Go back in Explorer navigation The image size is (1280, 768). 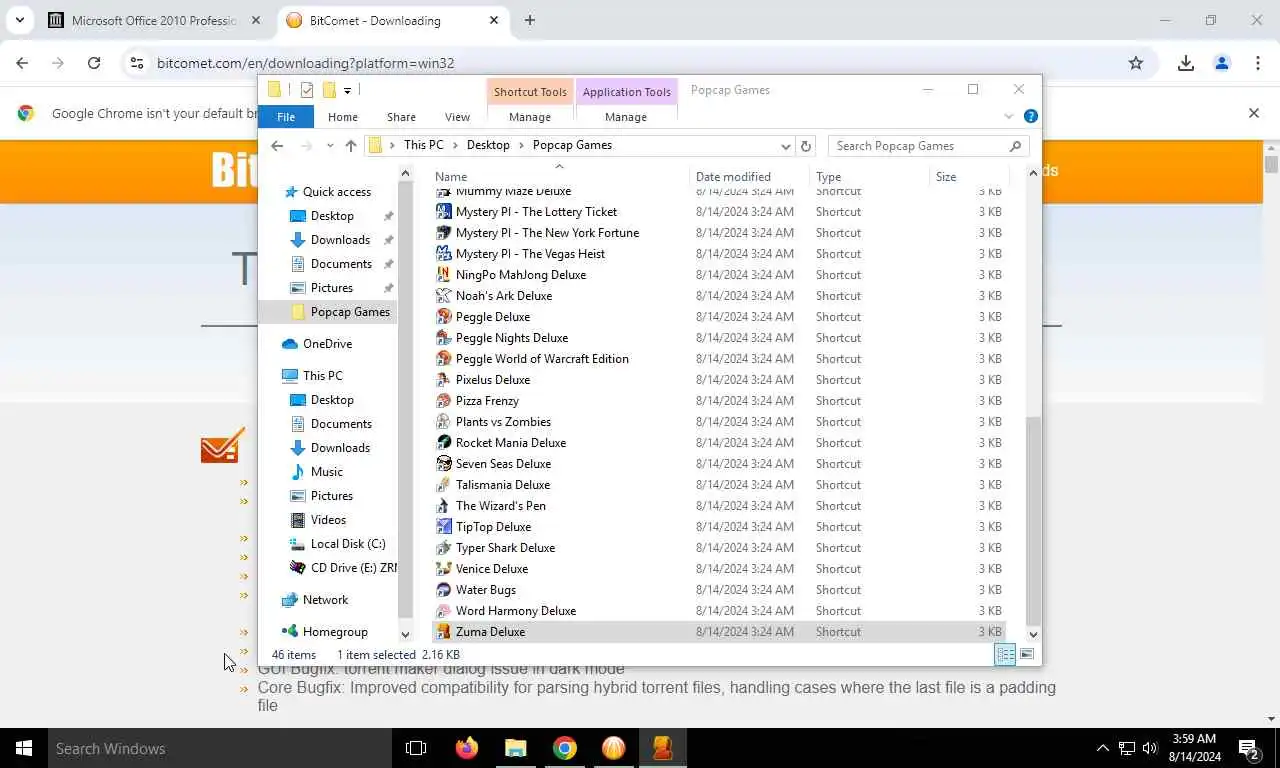tap(277, 146)
